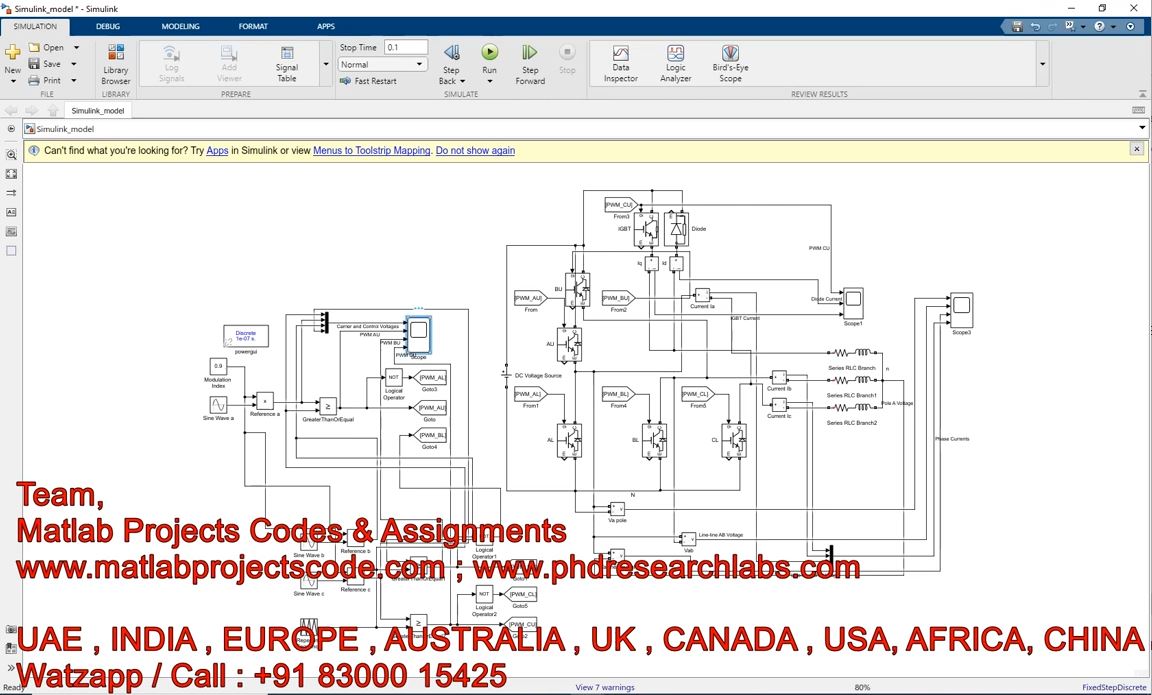
Task: Select the Simulink_model document tab
Action: coord(98,110)
